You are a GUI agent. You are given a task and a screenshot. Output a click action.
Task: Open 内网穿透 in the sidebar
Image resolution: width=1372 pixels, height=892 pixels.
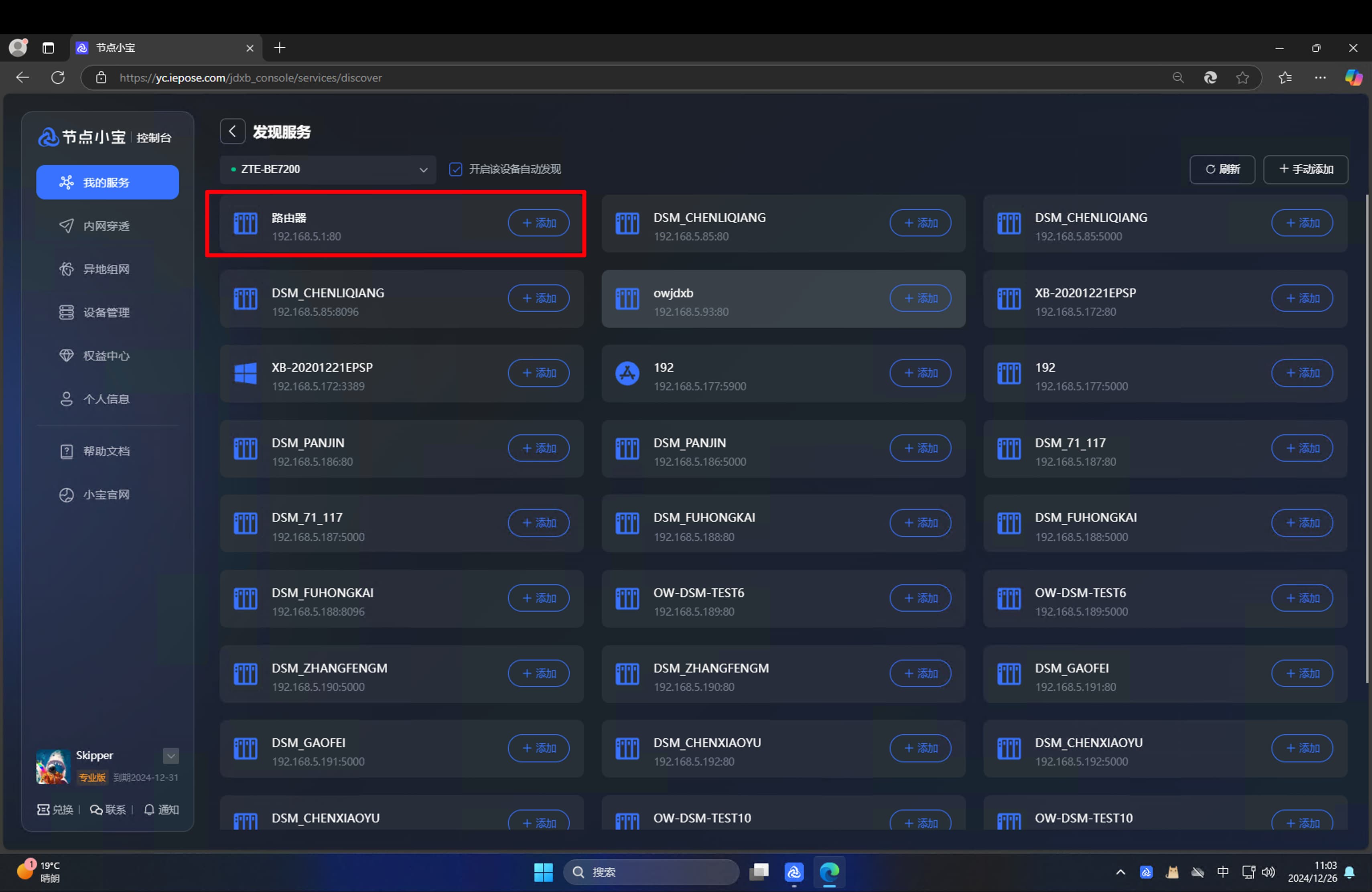click(x=108, y=226)
